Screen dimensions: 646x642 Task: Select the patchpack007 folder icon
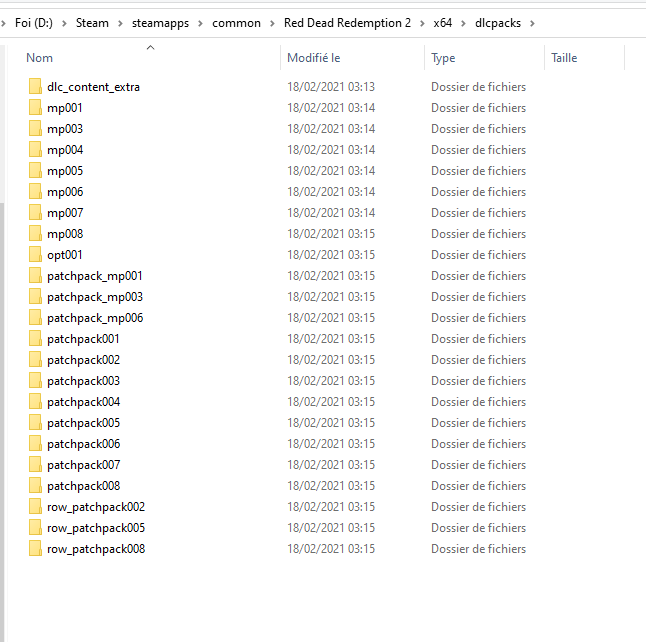pyautogui.click(x=35, y=465)
